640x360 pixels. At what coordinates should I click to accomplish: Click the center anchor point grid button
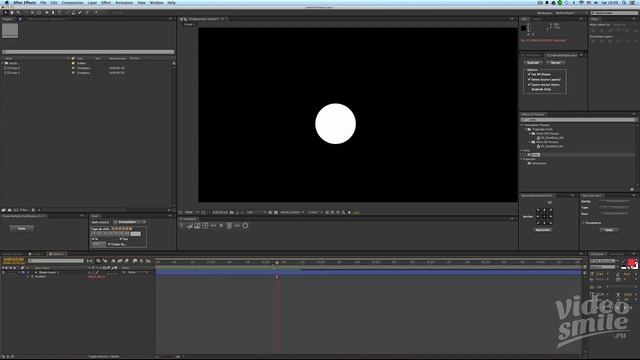pyautogui.click(x=544, y=217)
